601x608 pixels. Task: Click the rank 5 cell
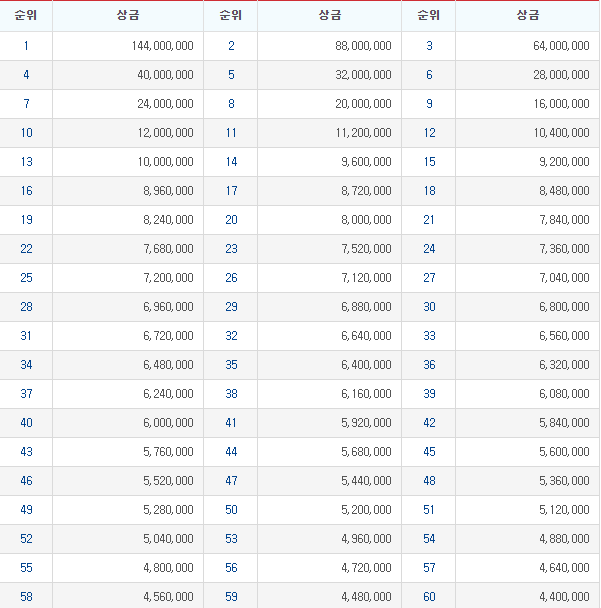231,75
